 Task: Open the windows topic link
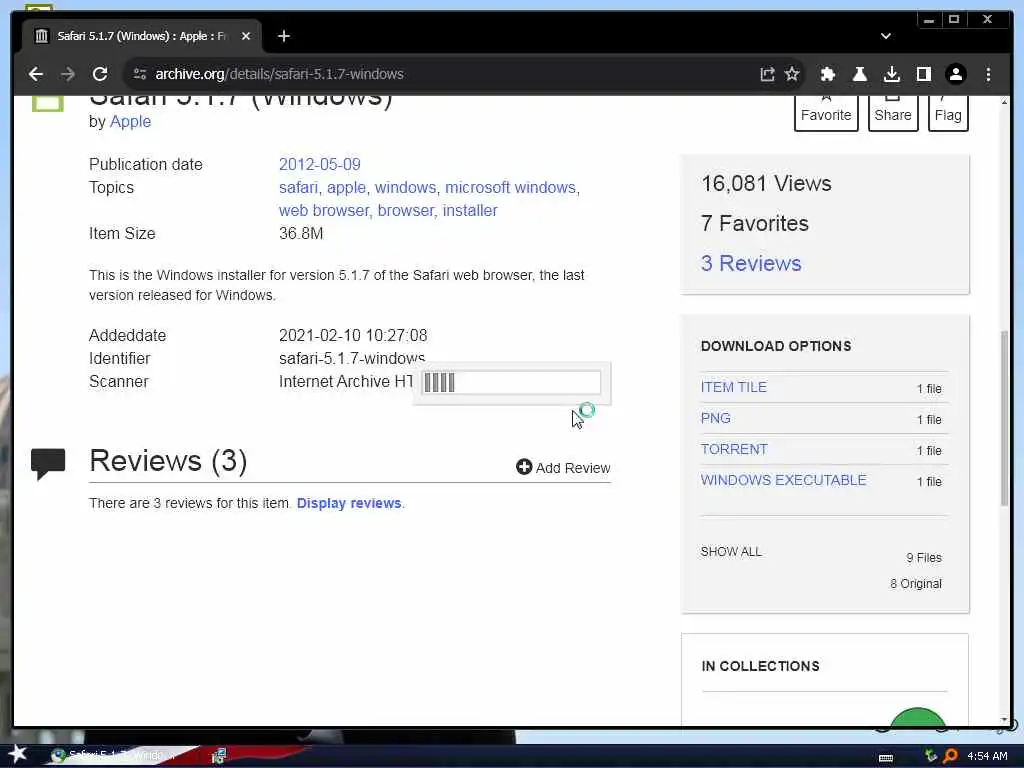click(x=405, y=187)
